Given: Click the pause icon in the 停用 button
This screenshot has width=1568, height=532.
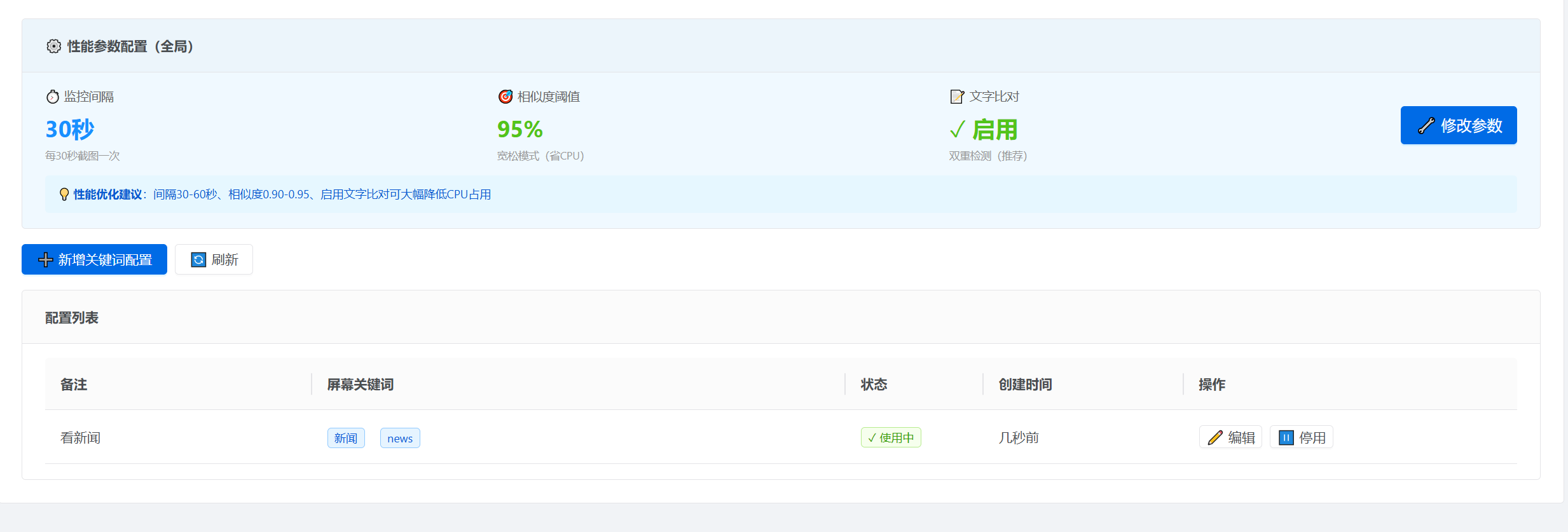Looking at the screenshot, I should pos(1286,438).
